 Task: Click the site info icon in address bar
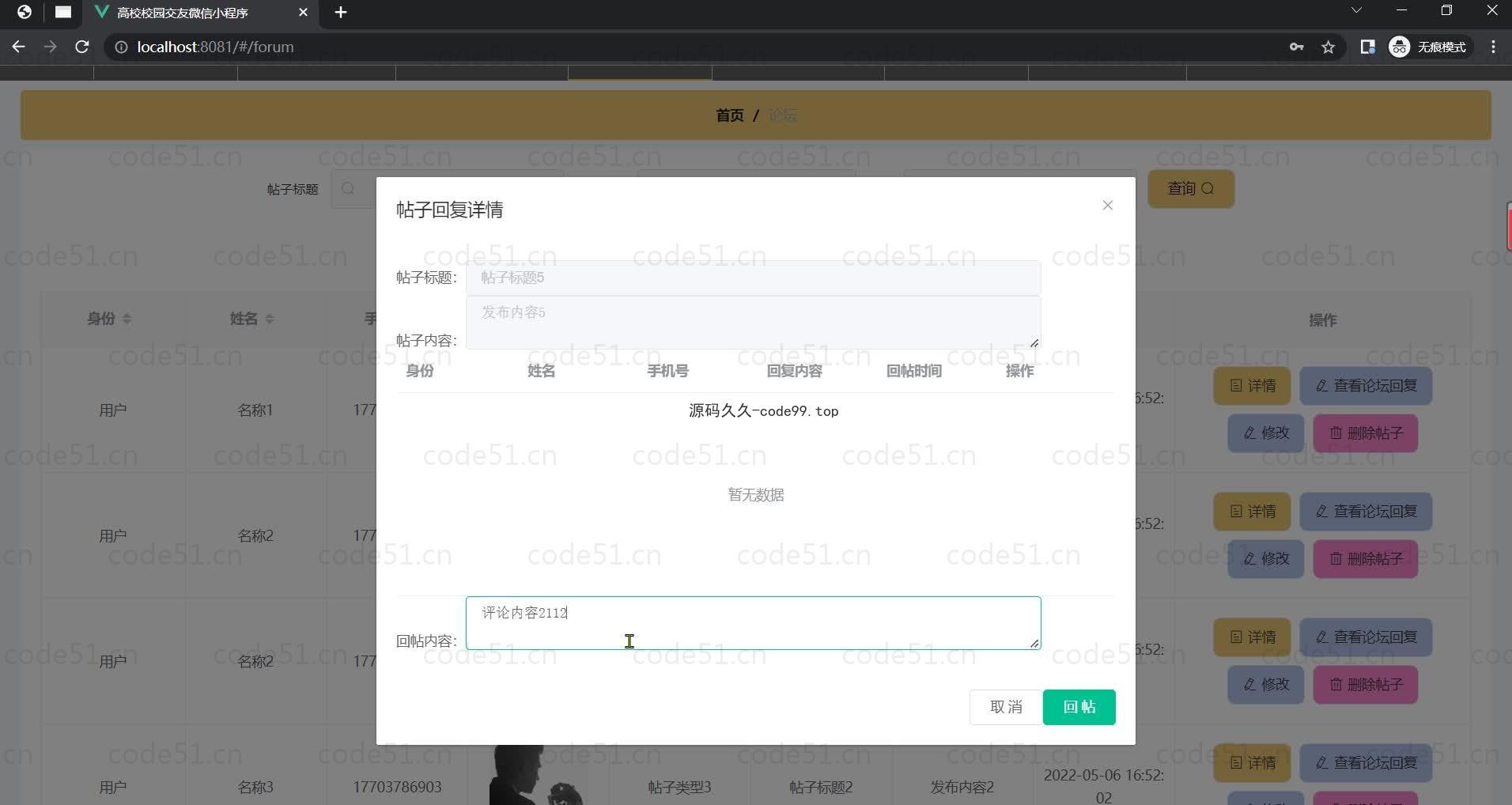click(121, 47)
